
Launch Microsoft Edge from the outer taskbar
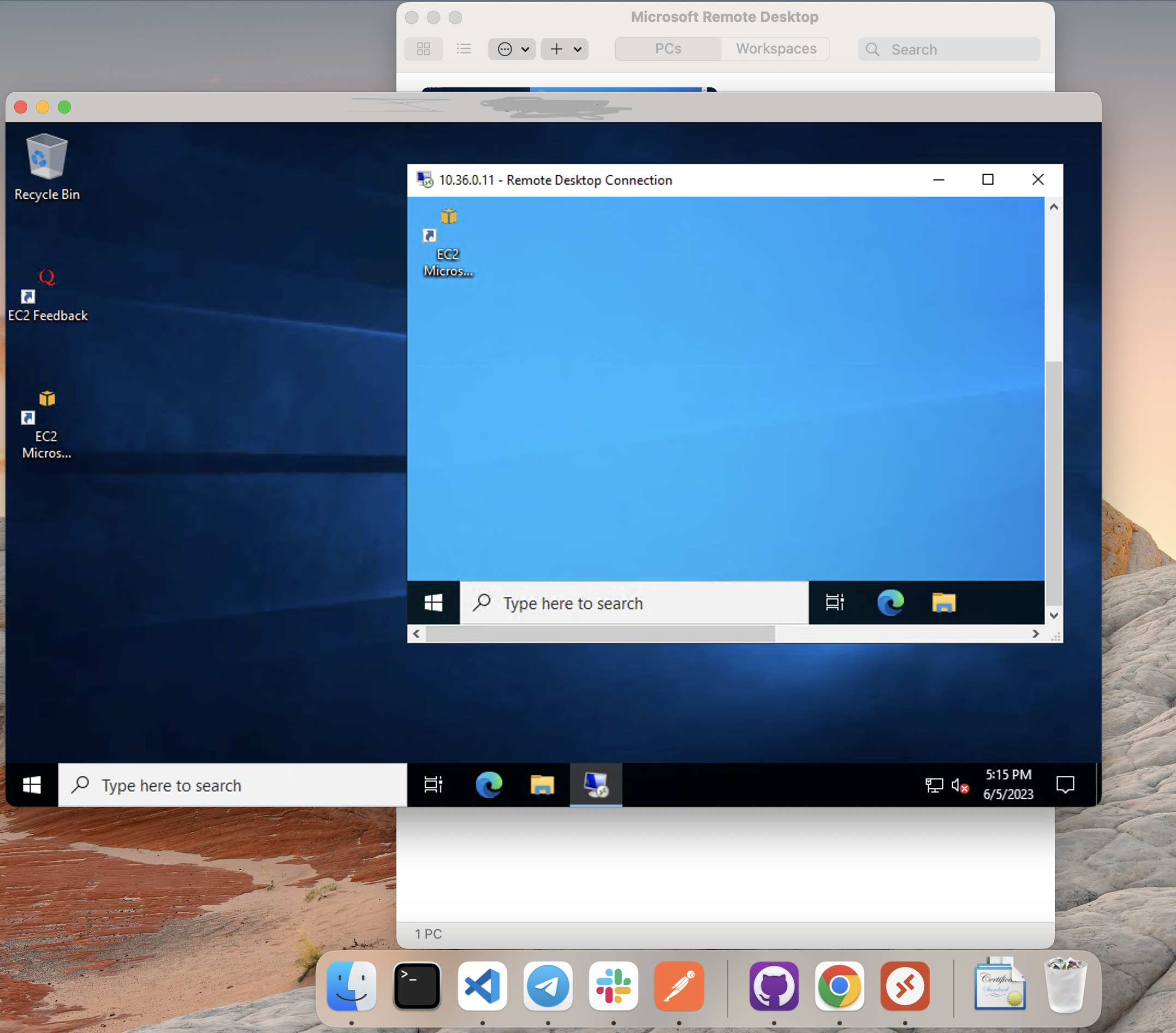click(489, 785)
